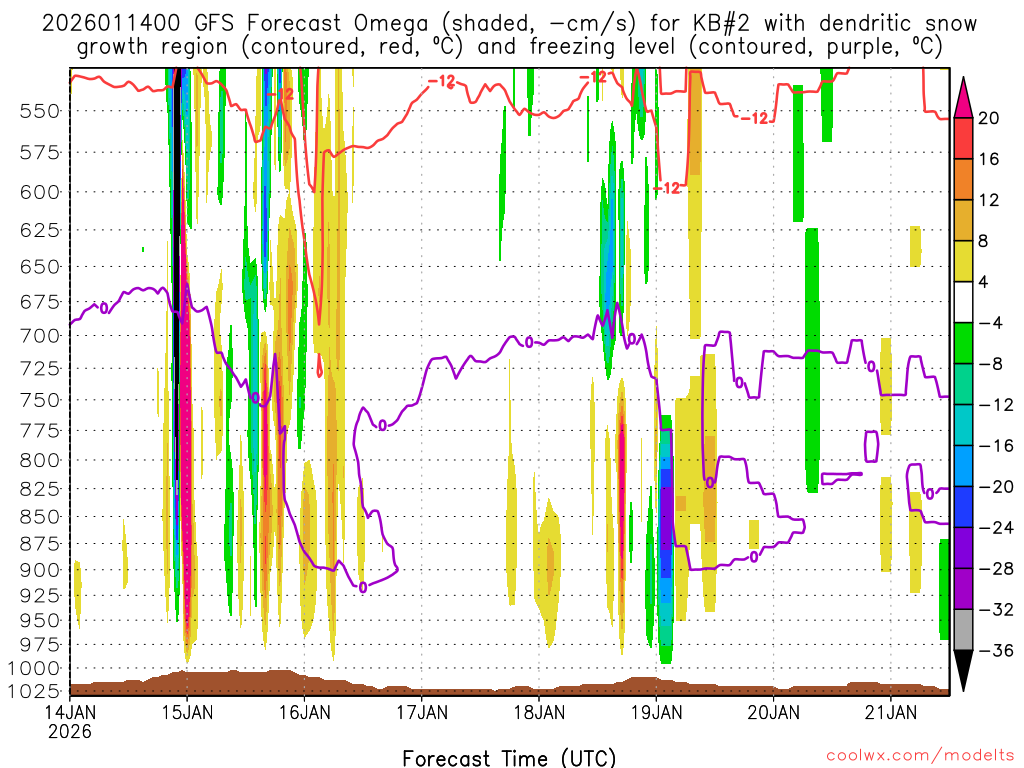Image resolution: width=1024 pixels, height=768 pixels.
Task: Click the coolwx.com/modelts watermark link text
Action: point(920,756)
